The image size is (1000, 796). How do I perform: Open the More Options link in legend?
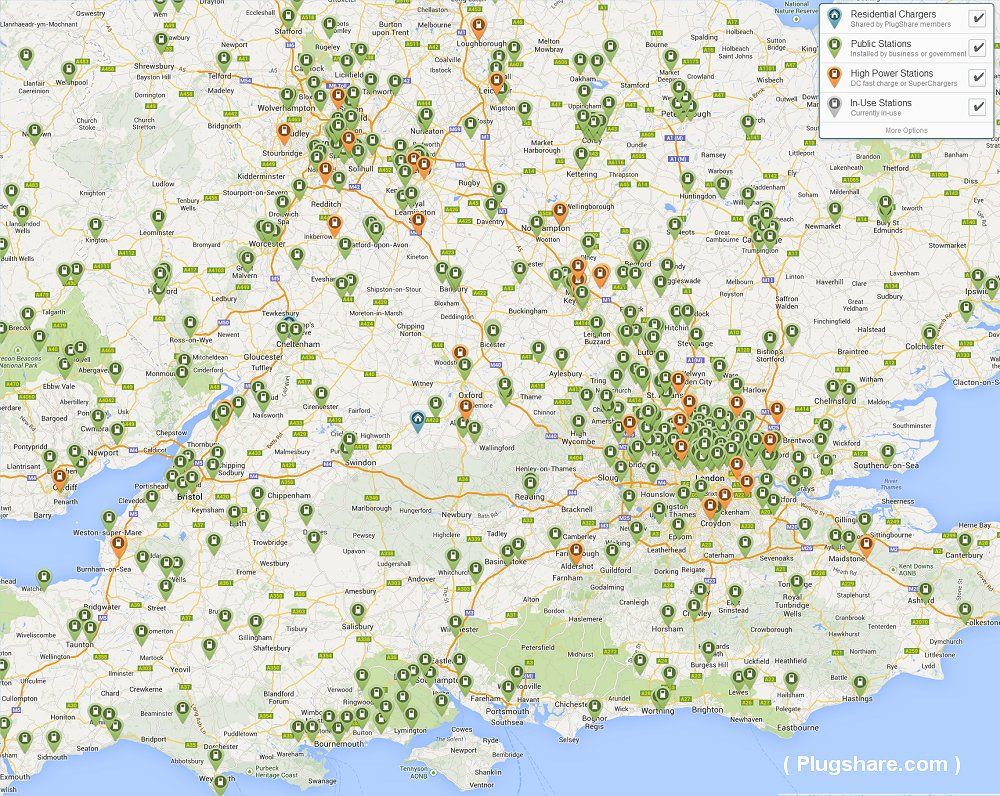[906, 130]
